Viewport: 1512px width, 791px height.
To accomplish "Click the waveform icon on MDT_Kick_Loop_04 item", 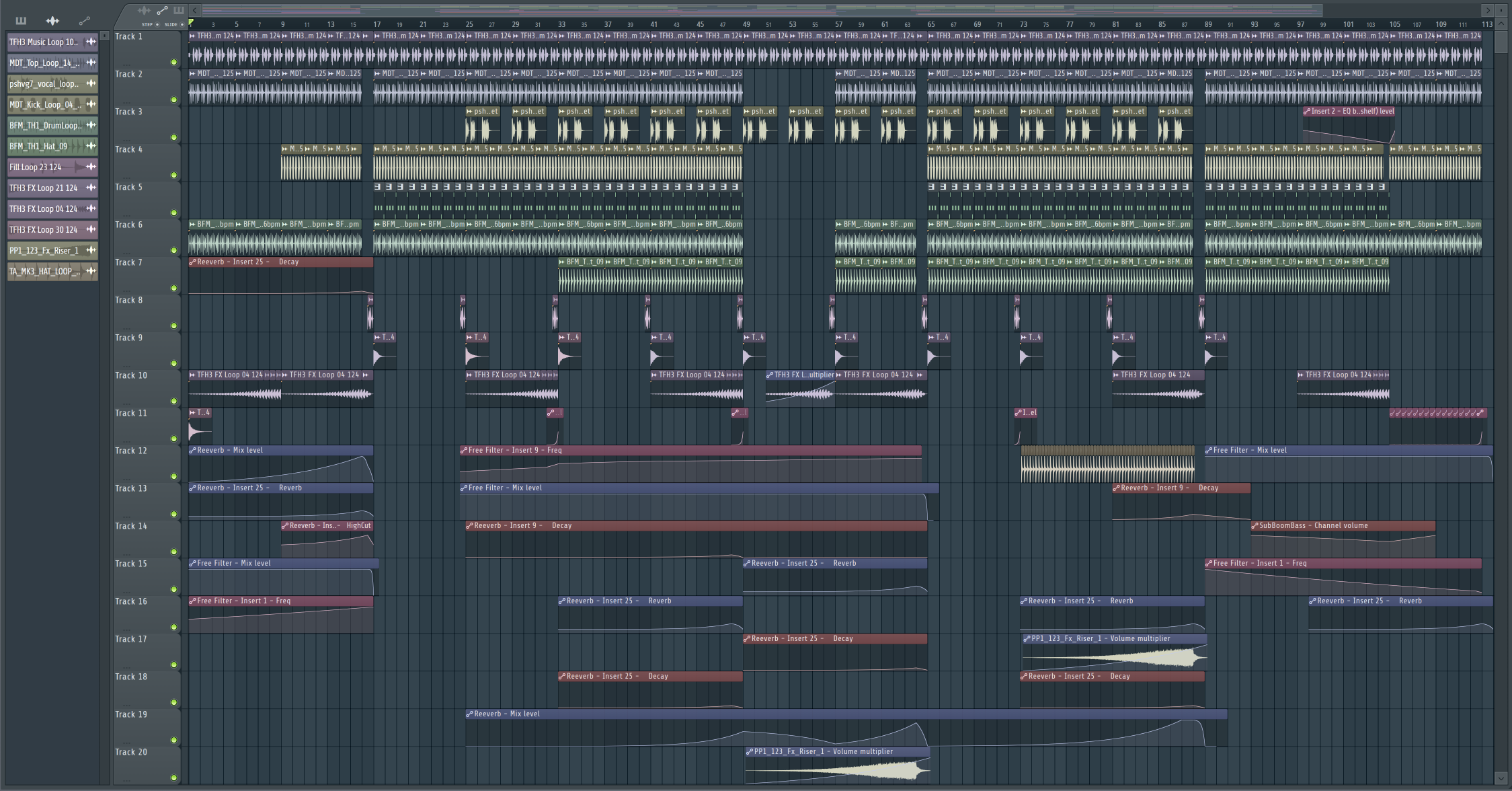I will coord(91,104).
